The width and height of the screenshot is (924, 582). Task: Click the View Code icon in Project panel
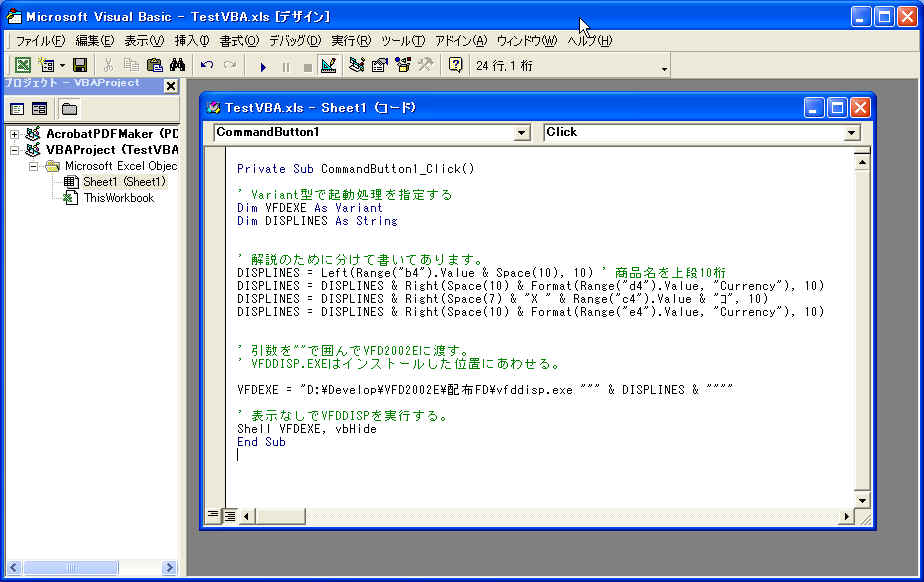[17, 108]
